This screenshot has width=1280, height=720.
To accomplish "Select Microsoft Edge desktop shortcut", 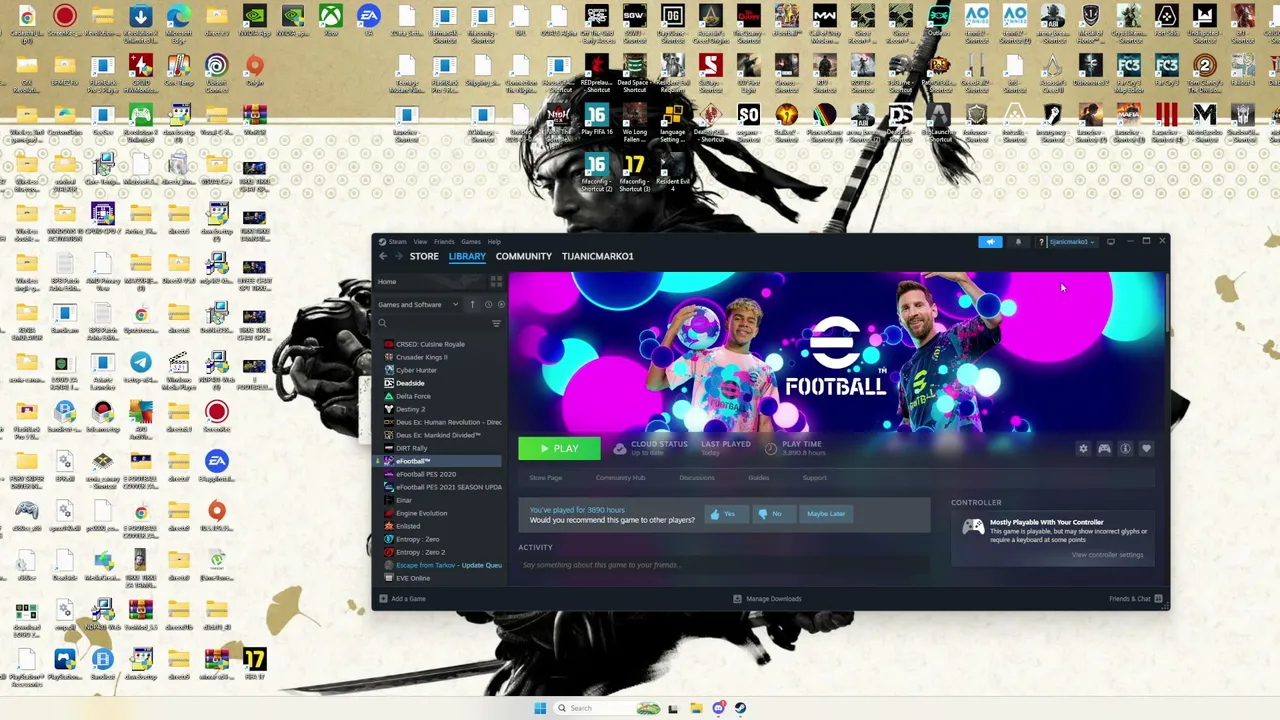I will click(x=179, y=22).
